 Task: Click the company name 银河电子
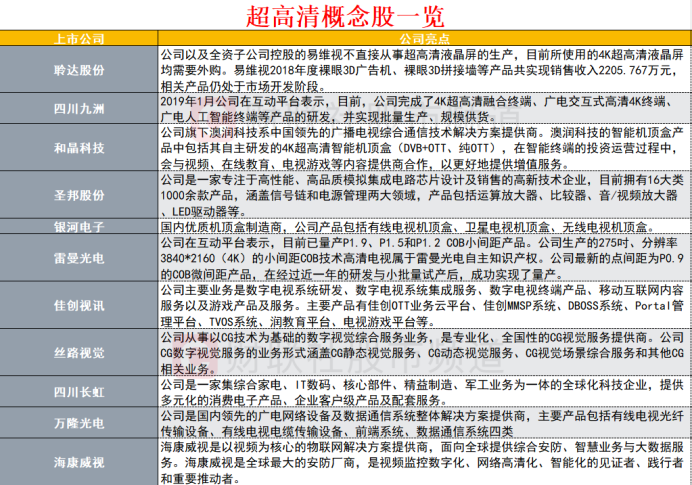(79, 227)
